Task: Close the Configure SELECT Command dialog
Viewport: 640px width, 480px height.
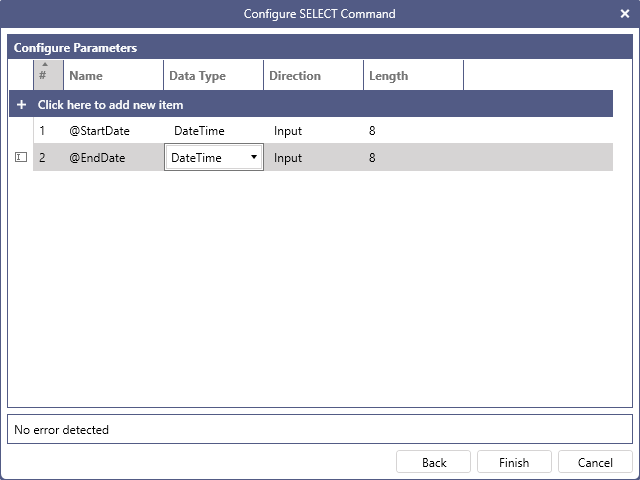Action: 624,14
